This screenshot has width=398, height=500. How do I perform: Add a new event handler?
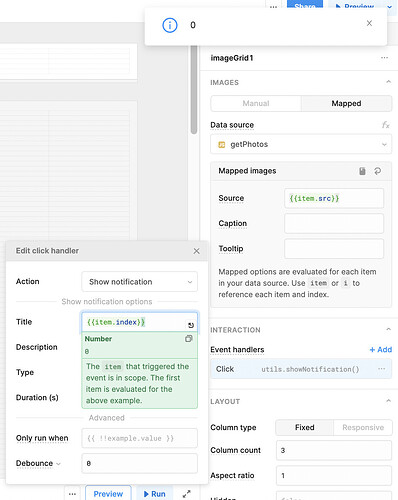(x=381, y=349)
